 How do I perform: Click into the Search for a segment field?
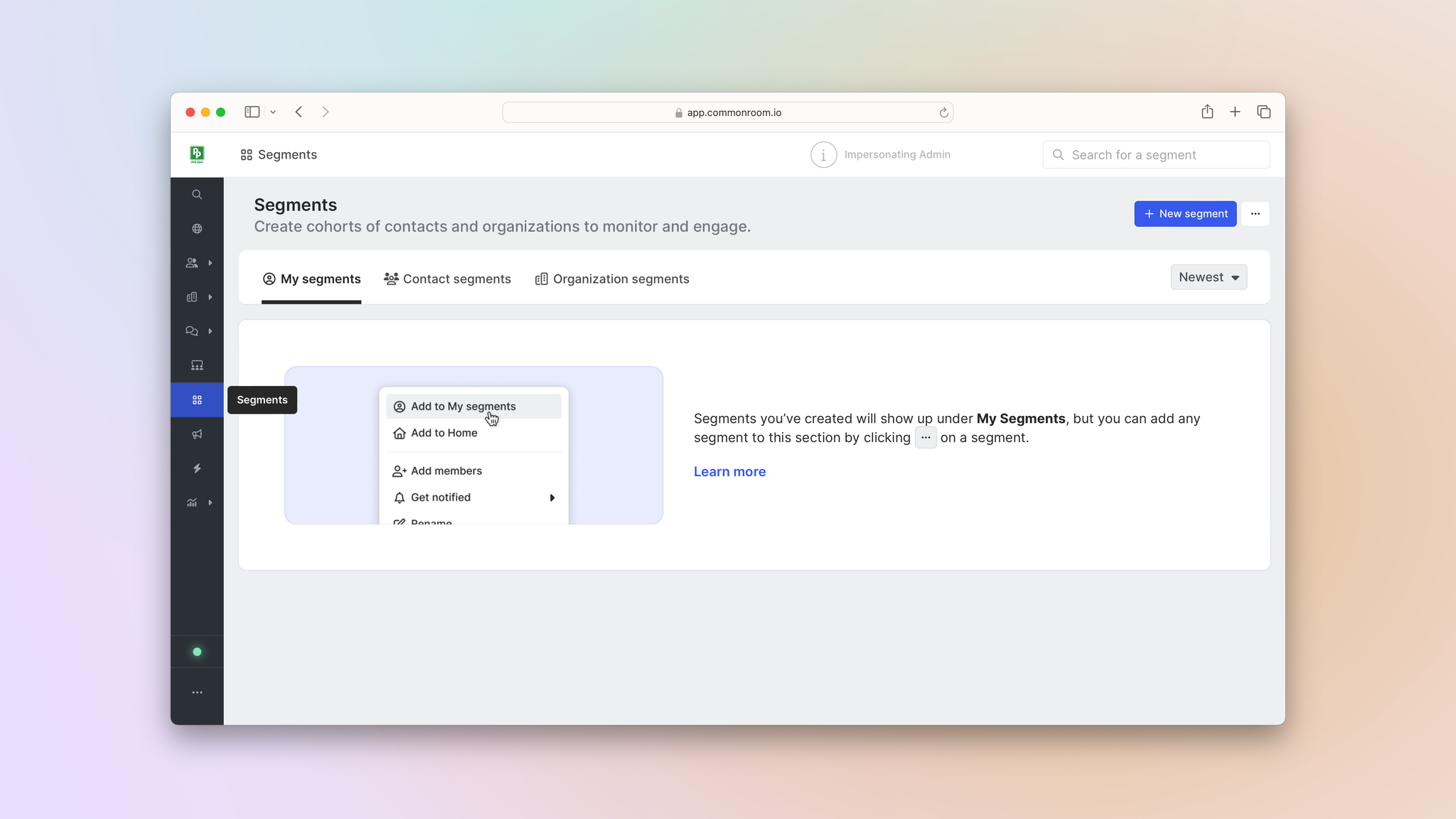[1156, 154]
